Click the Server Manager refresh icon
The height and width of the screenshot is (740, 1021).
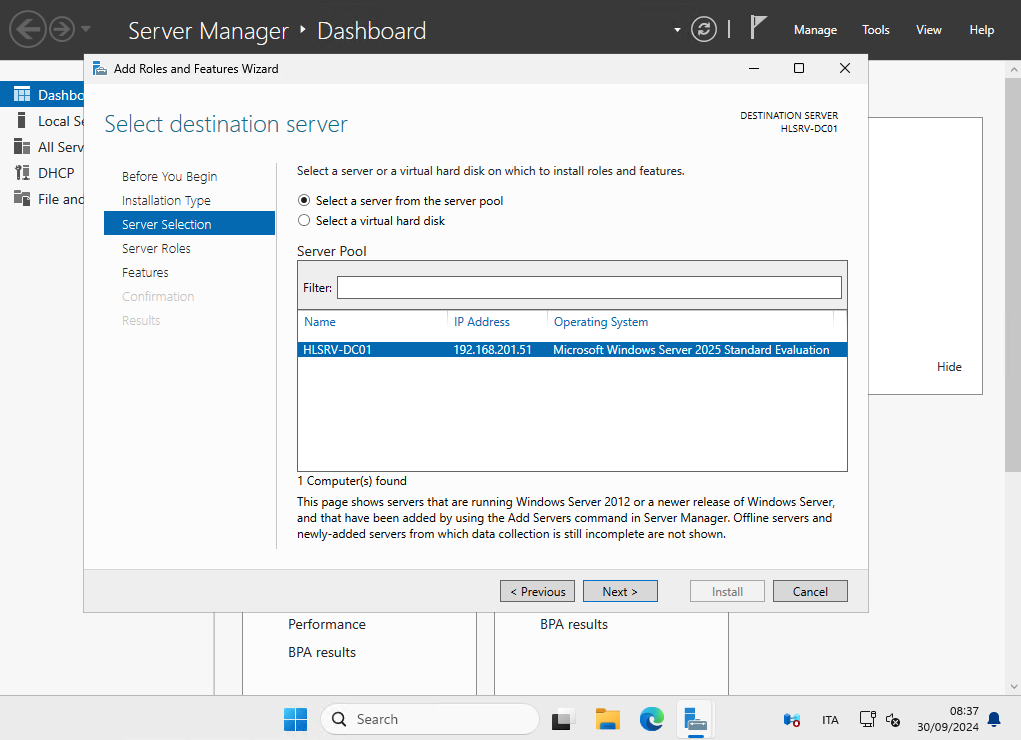[704, 29]
